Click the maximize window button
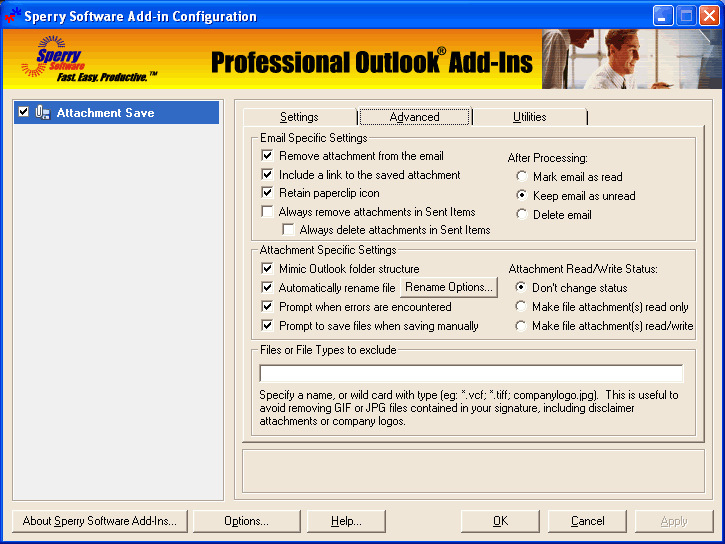Viewport: 725px width, 544px height. pyautogui.click(x=686, y=16)
